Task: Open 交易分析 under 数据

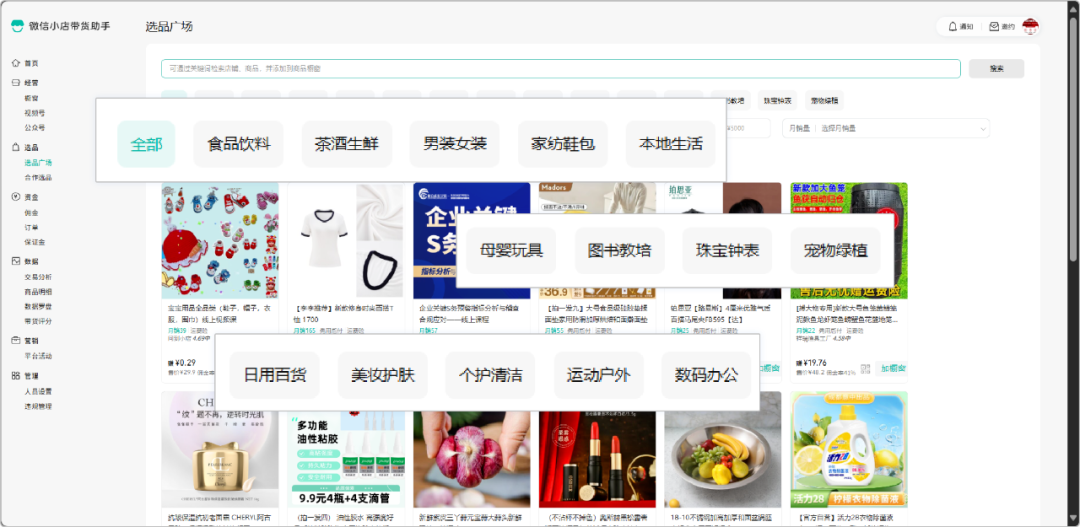Action: coord(38,277)
